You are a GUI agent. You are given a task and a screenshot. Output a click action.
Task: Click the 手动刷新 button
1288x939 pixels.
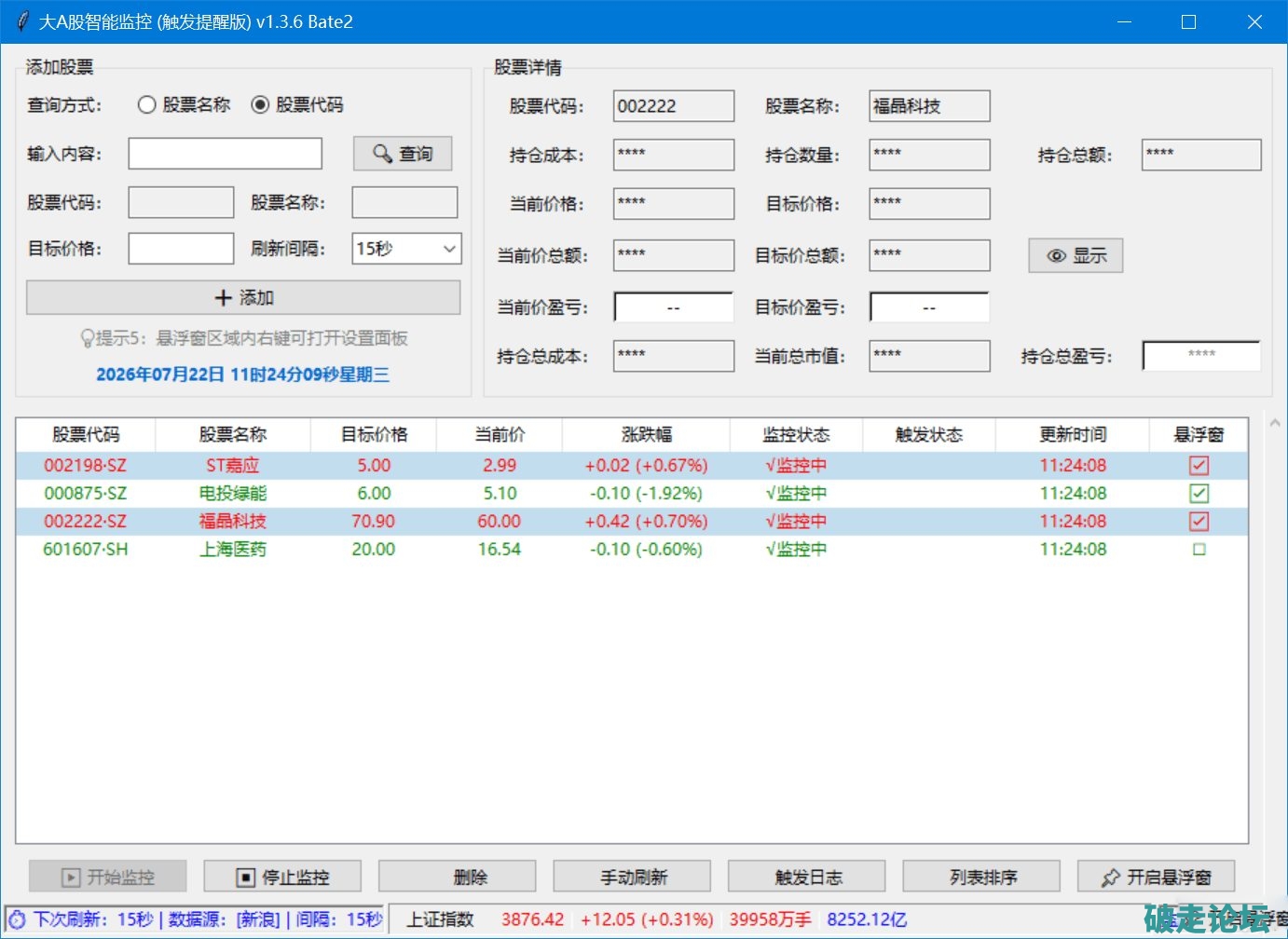tap(633, 877)
